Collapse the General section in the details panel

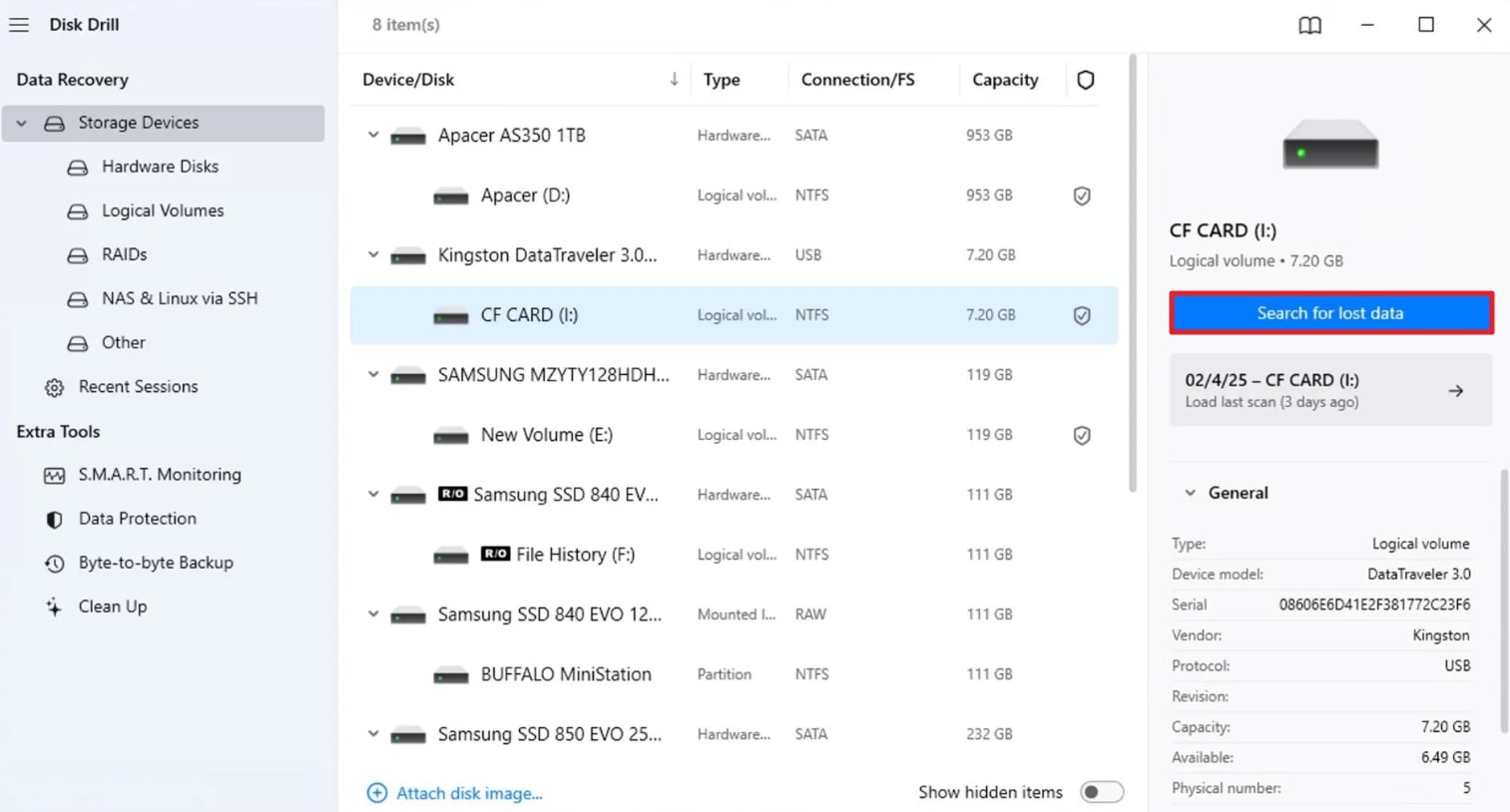pyautogui.click(x=1190, y=493)
